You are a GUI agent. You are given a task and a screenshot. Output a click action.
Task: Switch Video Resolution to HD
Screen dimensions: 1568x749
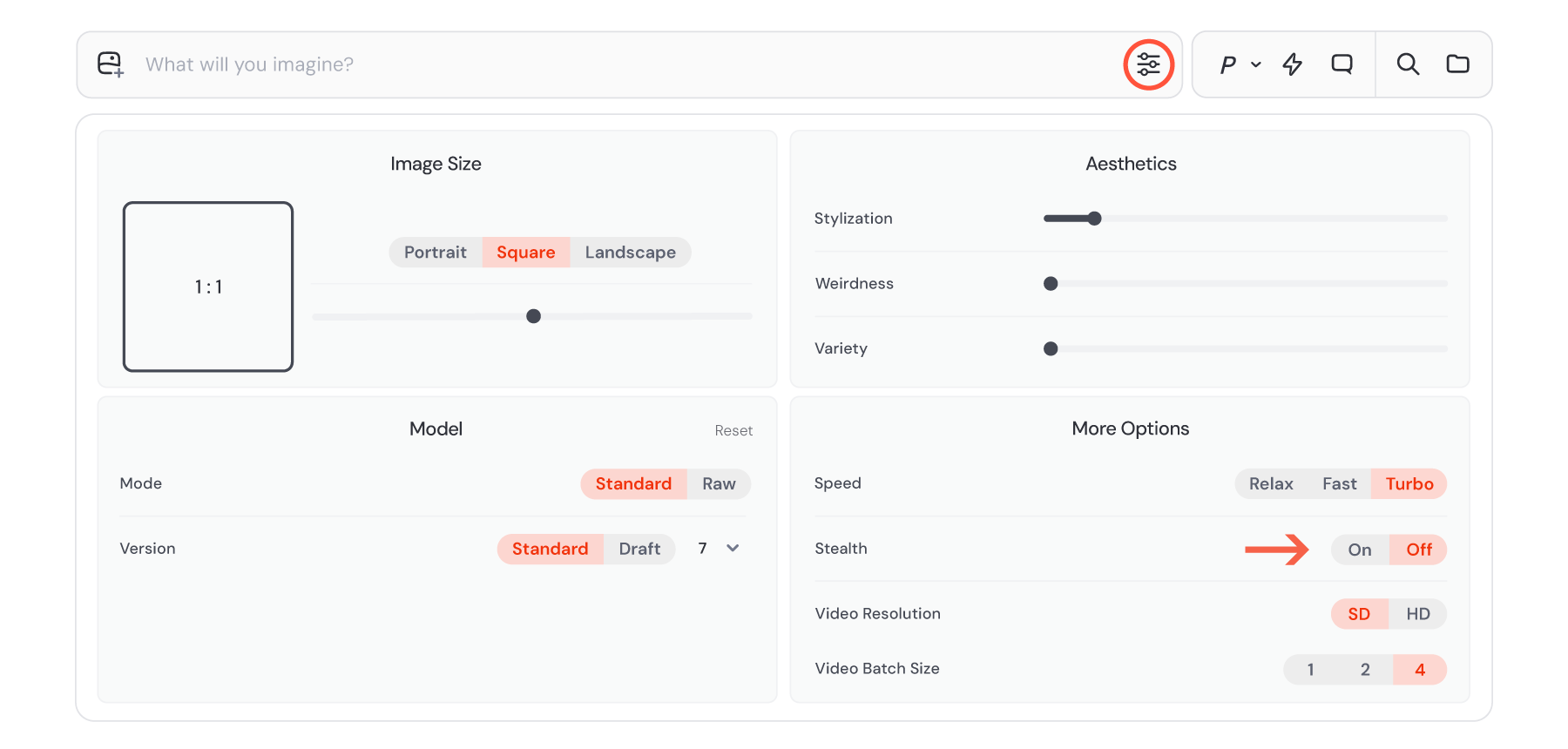tap(1418, 614)
